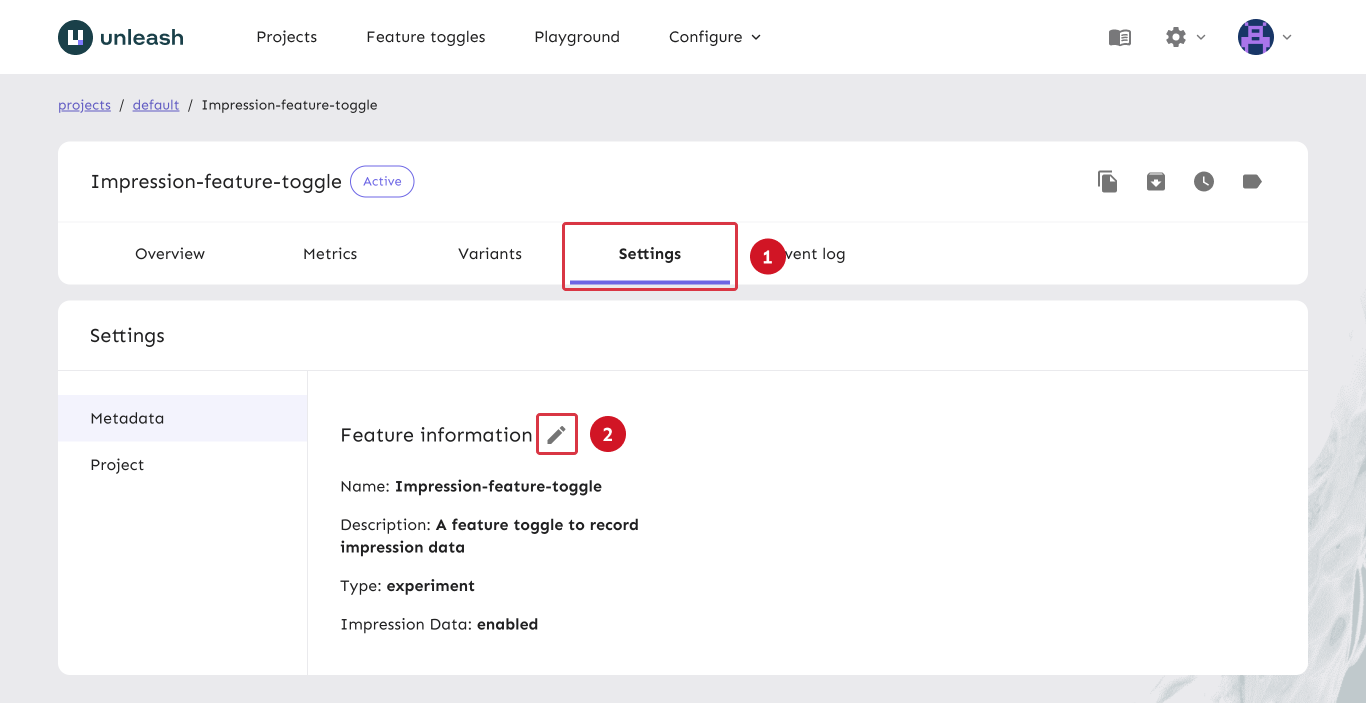Open documentation via the book icon
This screenshot has height=703, width=1366.
1119,37
